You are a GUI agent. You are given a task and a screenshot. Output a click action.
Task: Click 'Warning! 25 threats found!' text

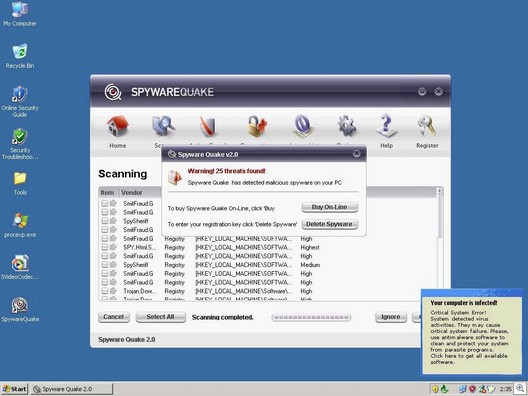(x=226, y=171)
